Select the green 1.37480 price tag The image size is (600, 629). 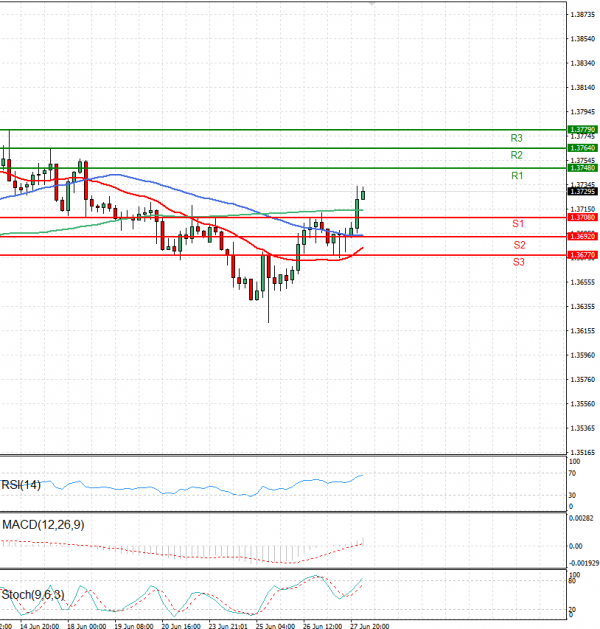click(x=582, y=168)
